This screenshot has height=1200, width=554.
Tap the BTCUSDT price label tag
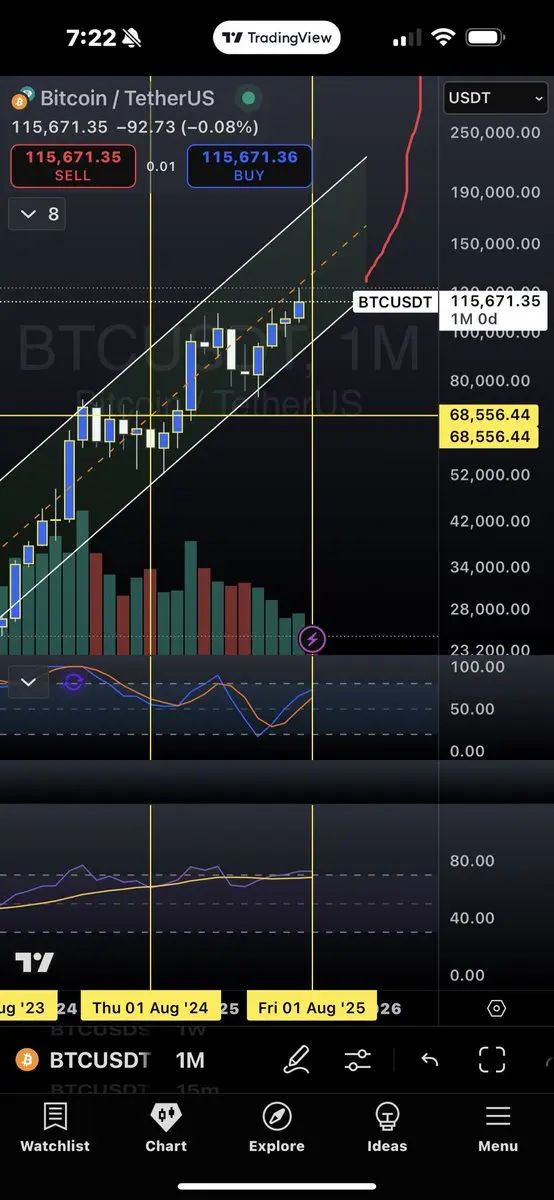396,301
